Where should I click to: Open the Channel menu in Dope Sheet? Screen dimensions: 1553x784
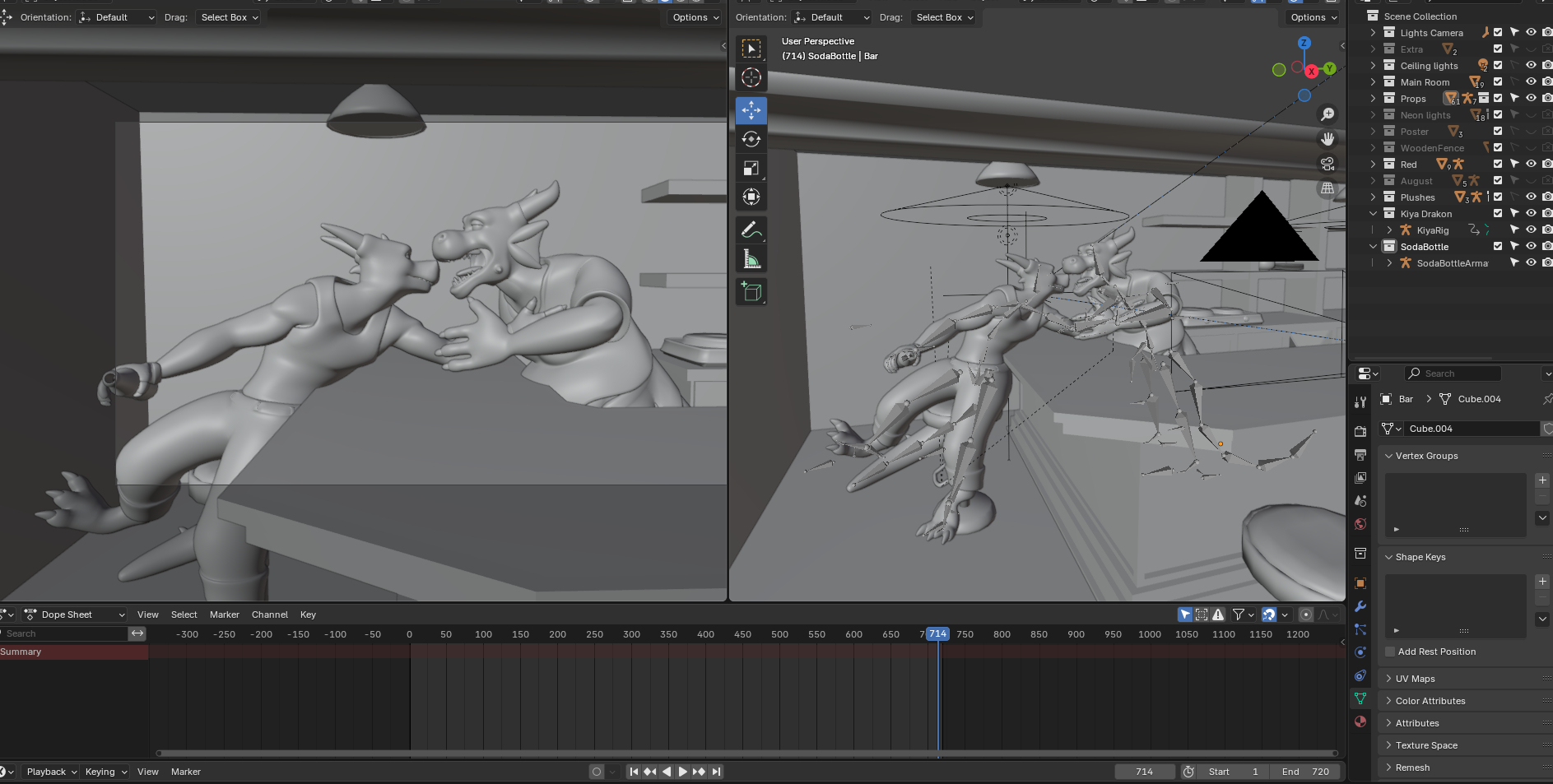tap(269, 615)
